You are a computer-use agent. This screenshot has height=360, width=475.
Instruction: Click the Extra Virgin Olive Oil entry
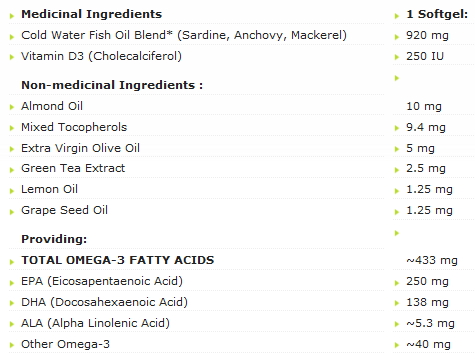point(80,148)
